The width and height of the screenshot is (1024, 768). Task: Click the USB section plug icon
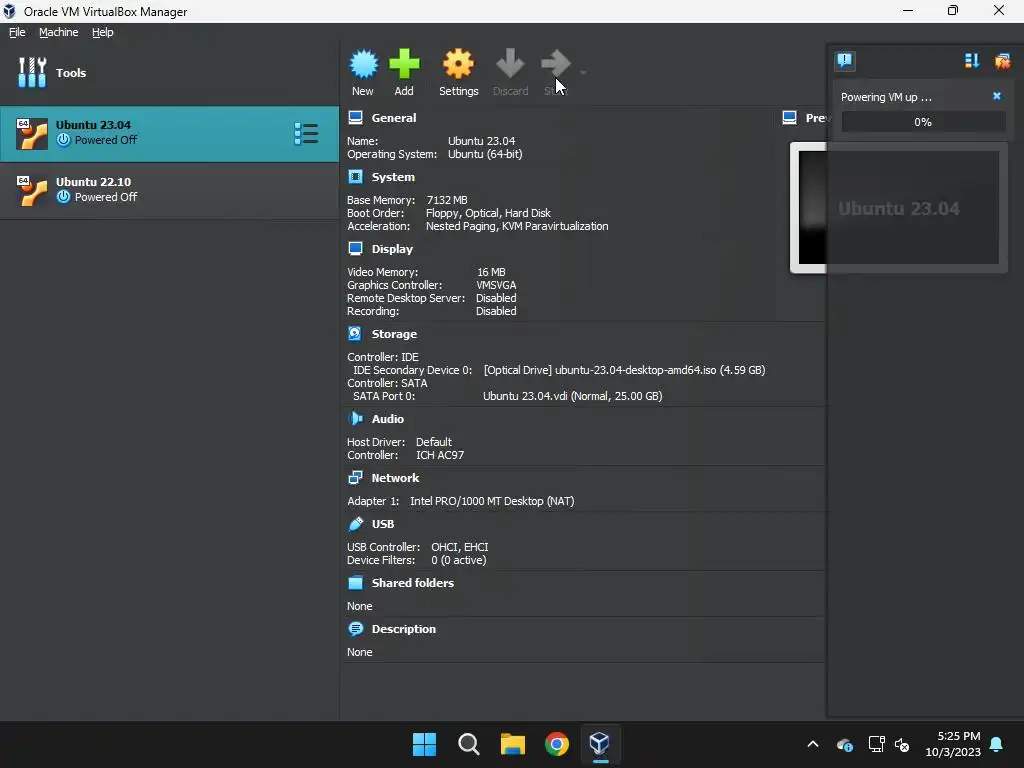coord(355,524)
